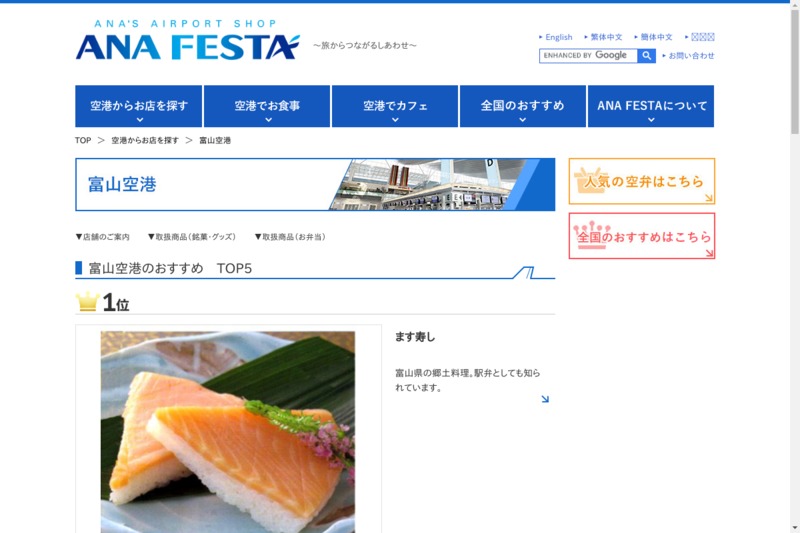
Task: Expand the 空港でカフェ menu chevron
Action: pos(395,120)
